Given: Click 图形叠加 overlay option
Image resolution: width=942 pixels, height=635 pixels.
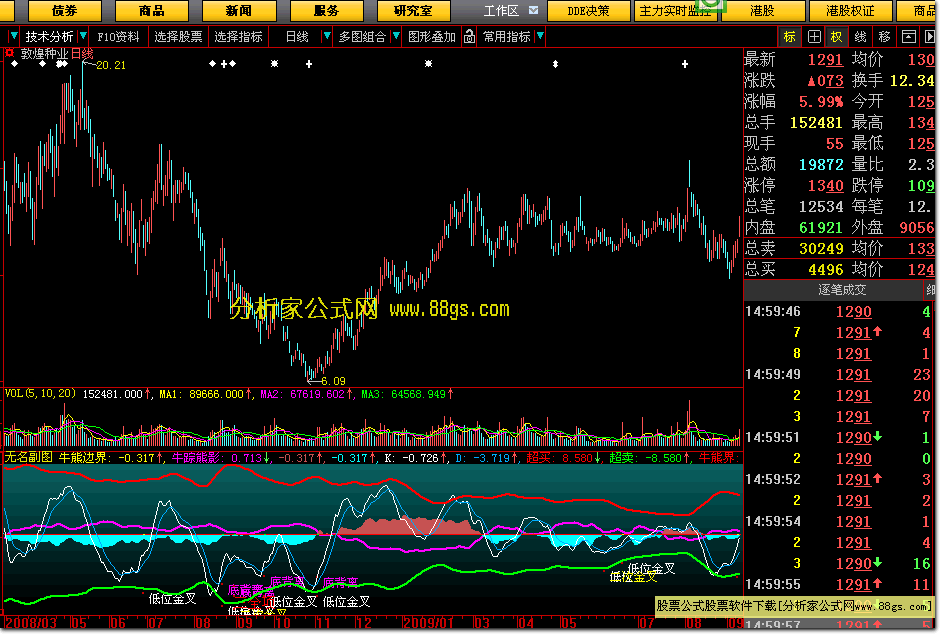Looking at the screenshot, I should point(431,37).
